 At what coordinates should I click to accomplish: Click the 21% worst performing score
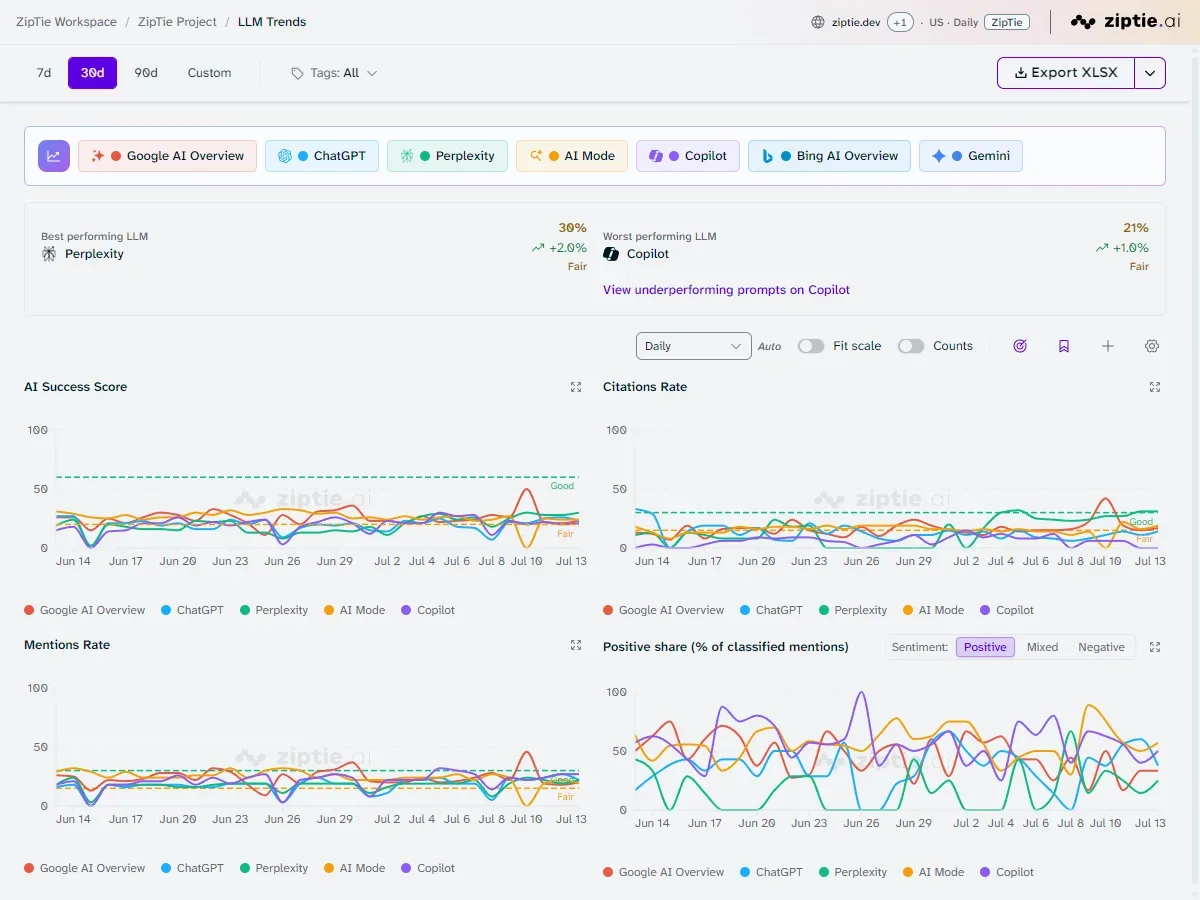click(x=1136, y=228)
